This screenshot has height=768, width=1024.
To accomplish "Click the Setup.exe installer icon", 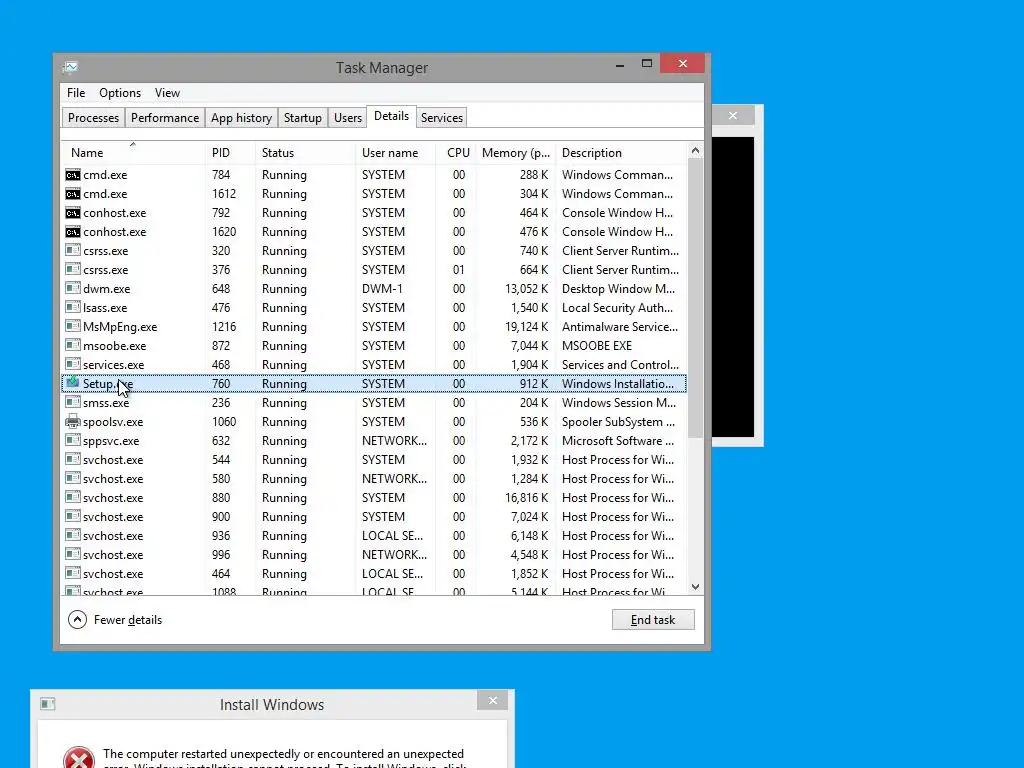I will point(72,383).
